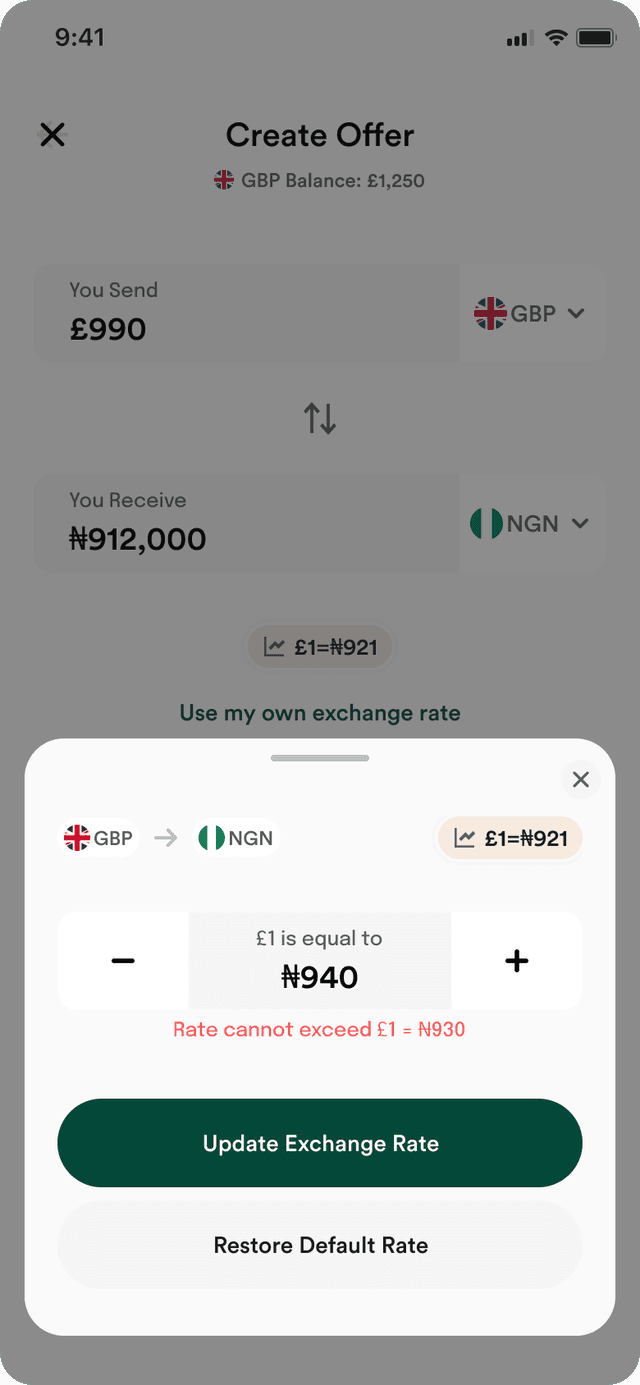Open the GBP currency dropdown

click(532, 313)
